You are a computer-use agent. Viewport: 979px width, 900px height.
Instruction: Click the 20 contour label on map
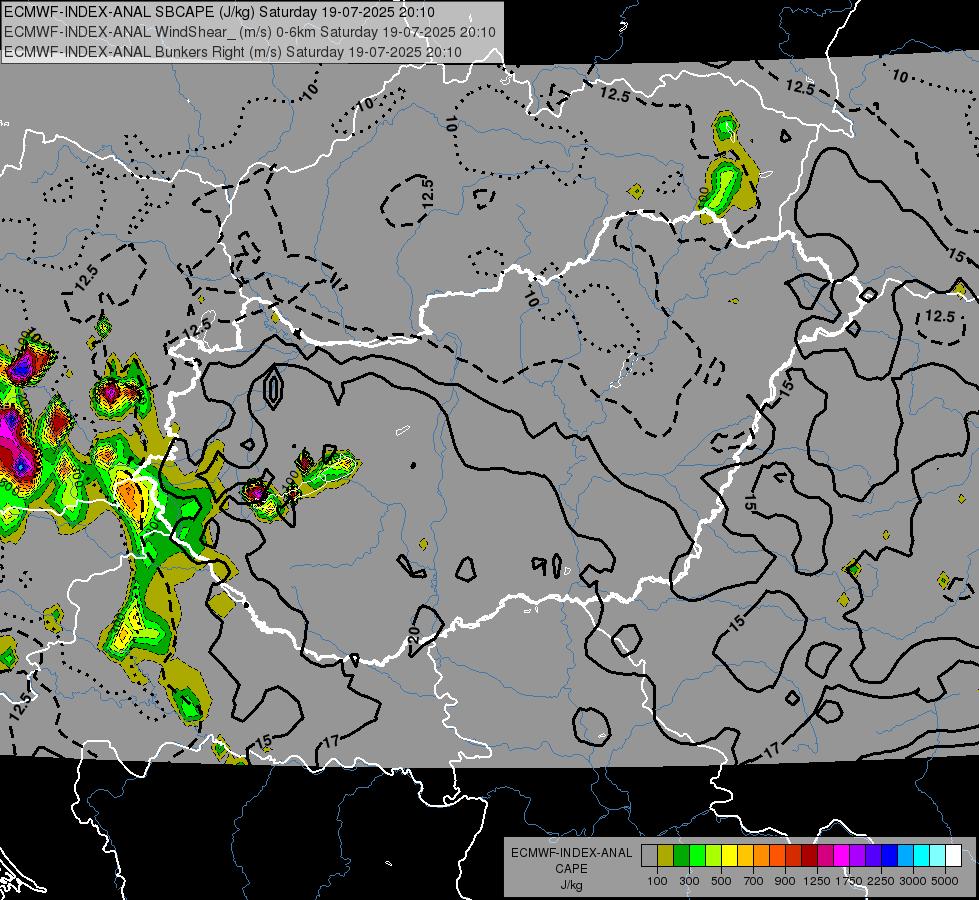[x=414, y=635]
